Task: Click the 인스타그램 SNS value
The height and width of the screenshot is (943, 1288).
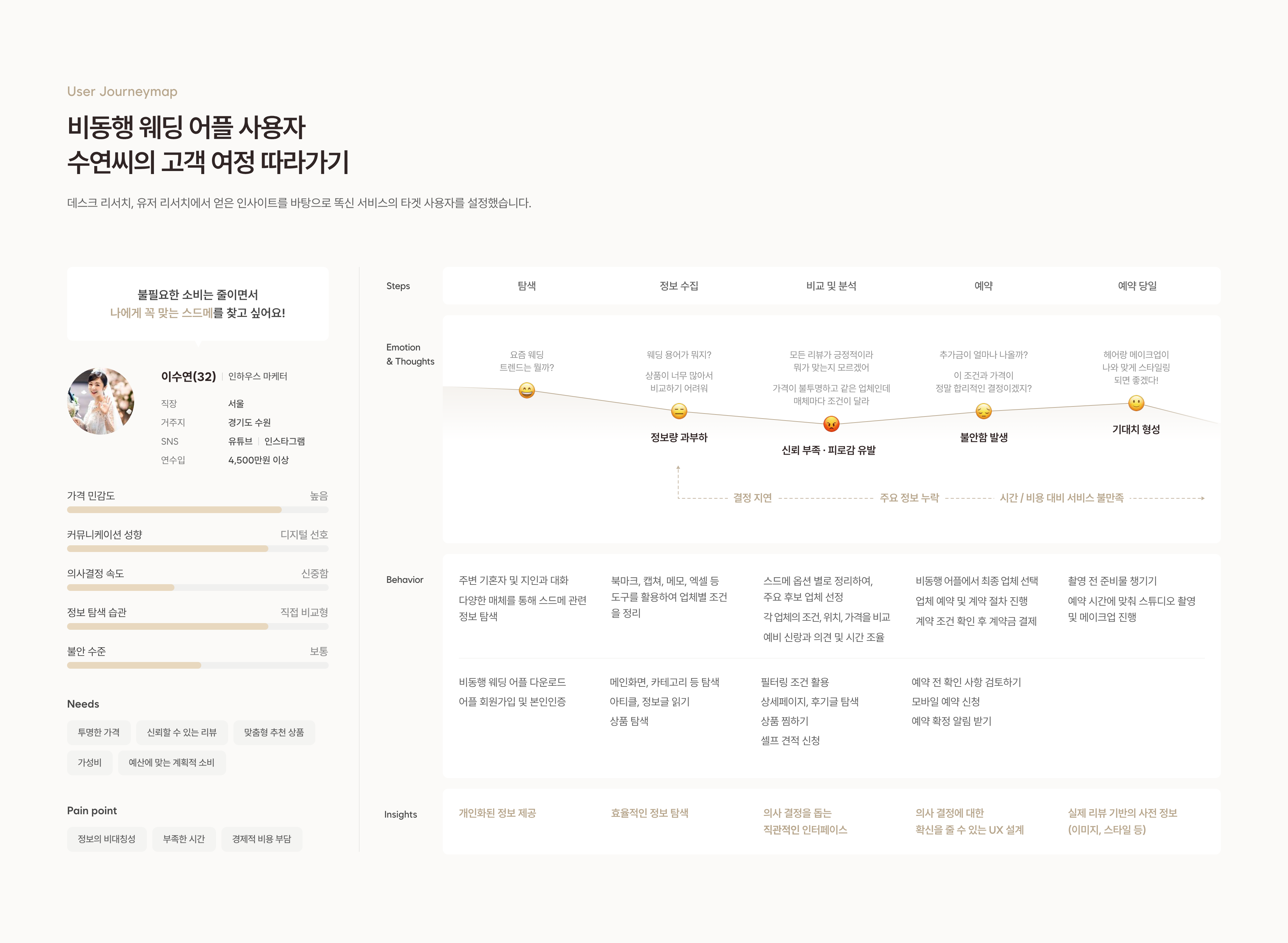Action: click(284, 441)
